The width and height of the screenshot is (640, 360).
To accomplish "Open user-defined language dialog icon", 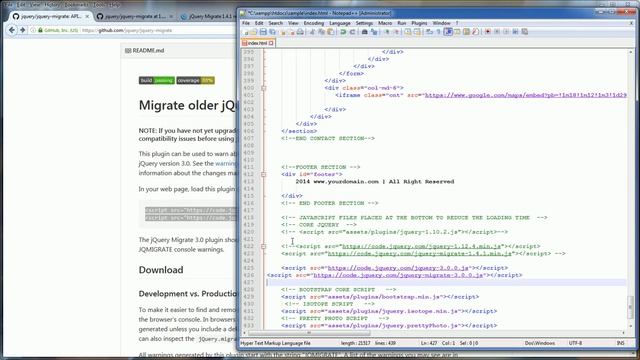I will tap(457, 32).
